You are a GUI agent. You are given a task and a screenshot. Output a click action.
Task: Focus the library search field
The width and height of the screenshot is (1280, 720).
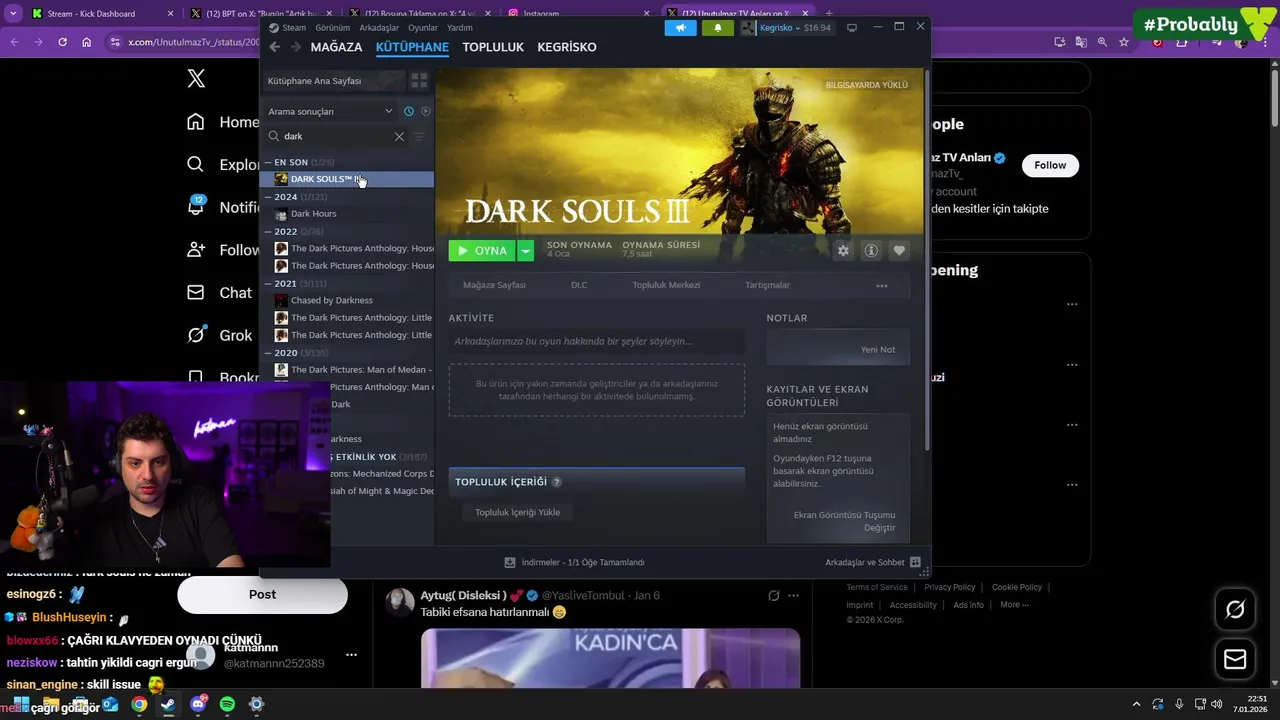click(336, 136)
